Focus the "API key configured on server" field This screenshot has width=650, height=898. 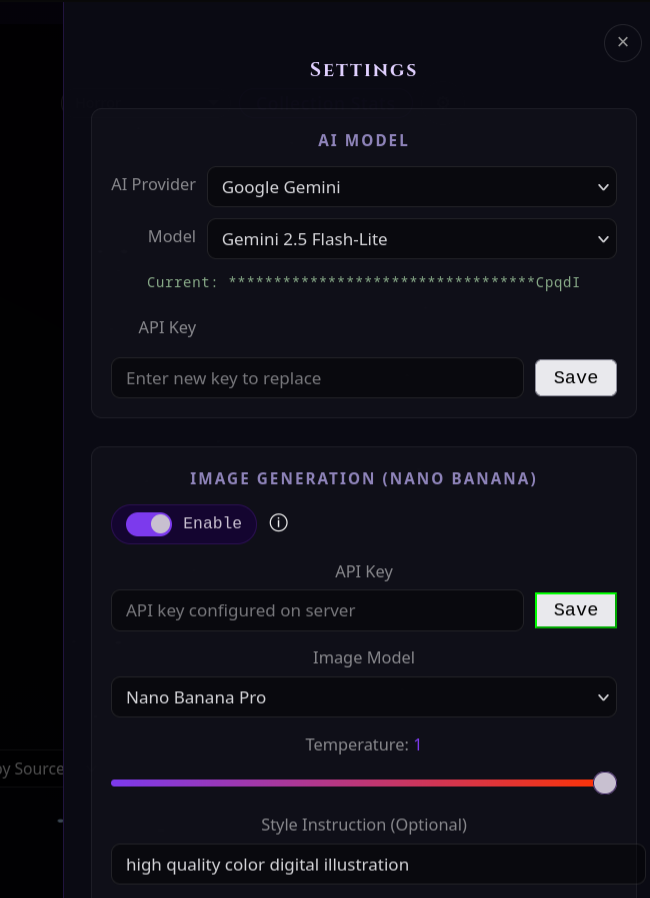[317, 611]
